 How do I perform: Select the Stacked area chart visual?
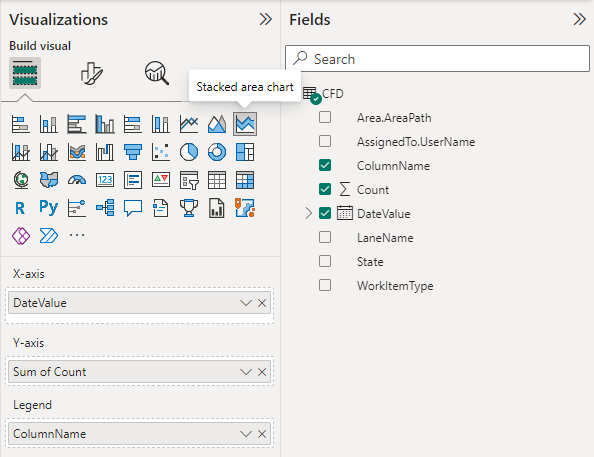coord(245,124)
